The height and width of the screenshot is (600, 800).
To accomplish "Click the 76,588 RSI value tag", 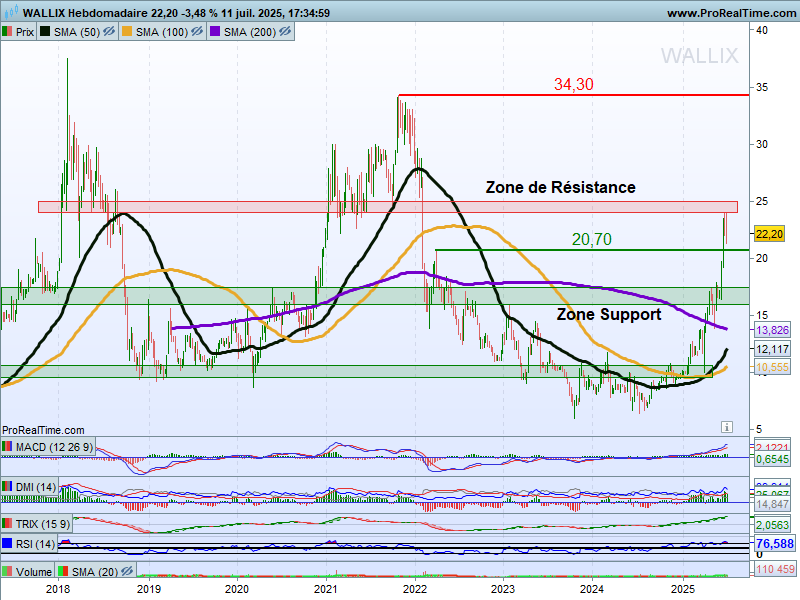I will tap(774, 543).
